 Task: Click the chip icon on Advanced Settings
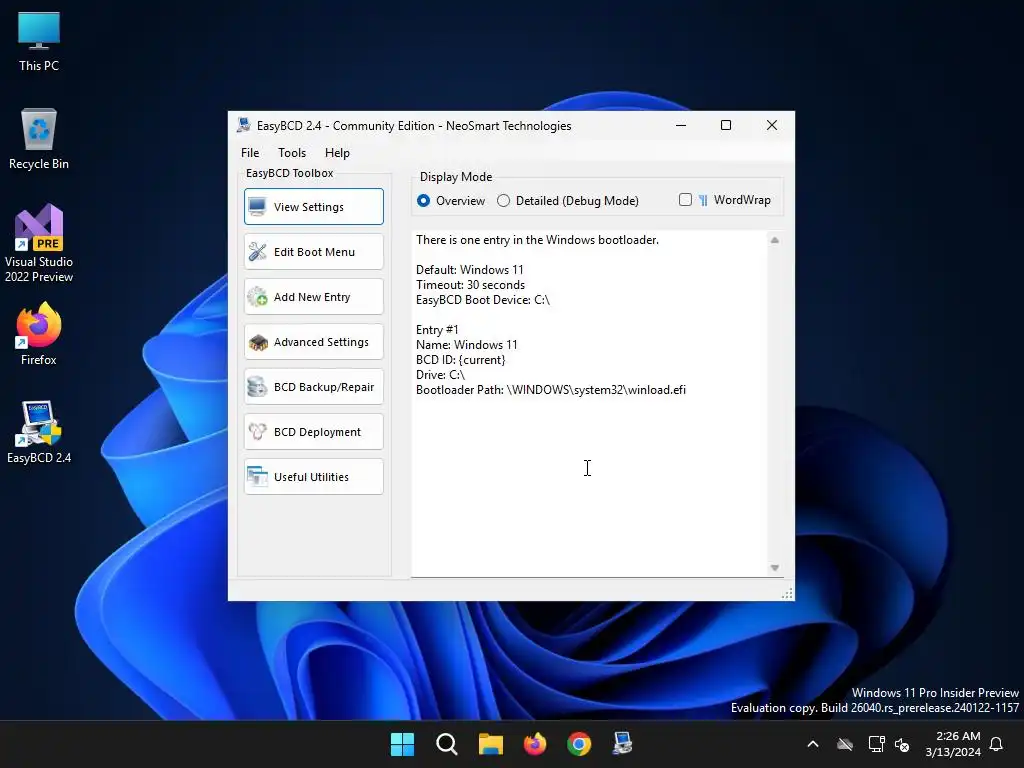click(257, 342)
